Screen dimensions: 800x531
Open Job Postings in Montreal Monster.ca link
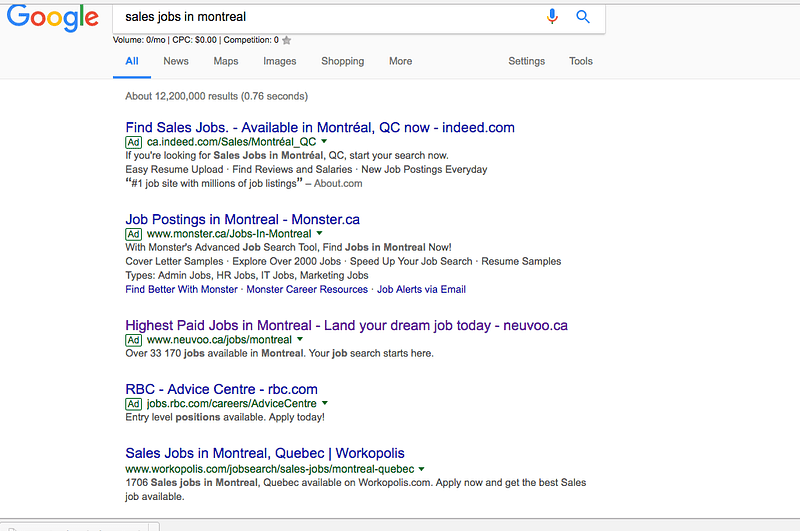tap(242, 219)
